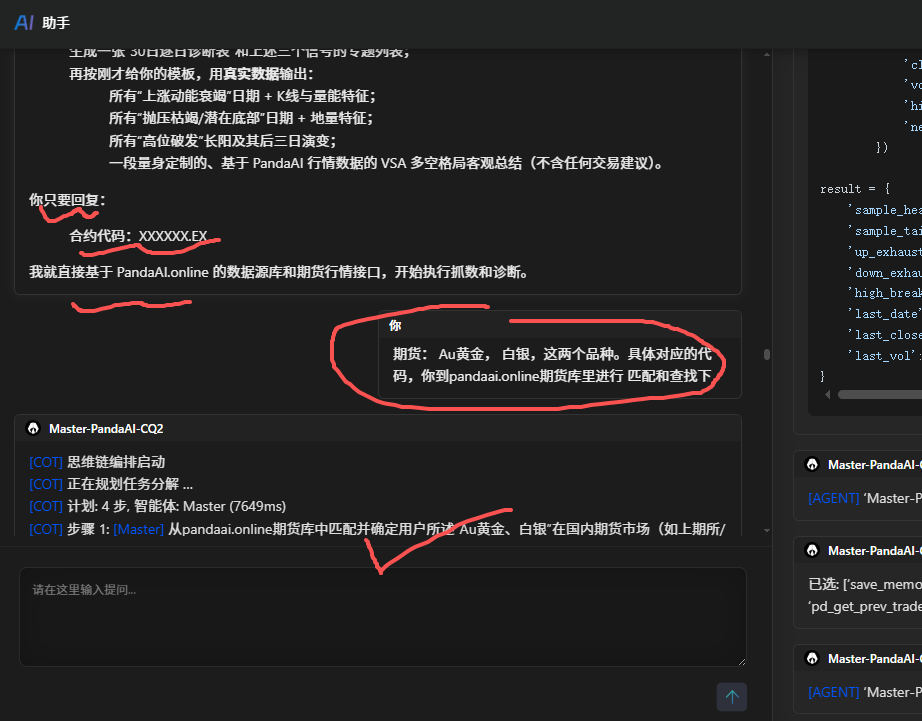Click the left arrow of the code panel scrollbar
The width and height of the screenshot is (922, 721).
[826, 393]
